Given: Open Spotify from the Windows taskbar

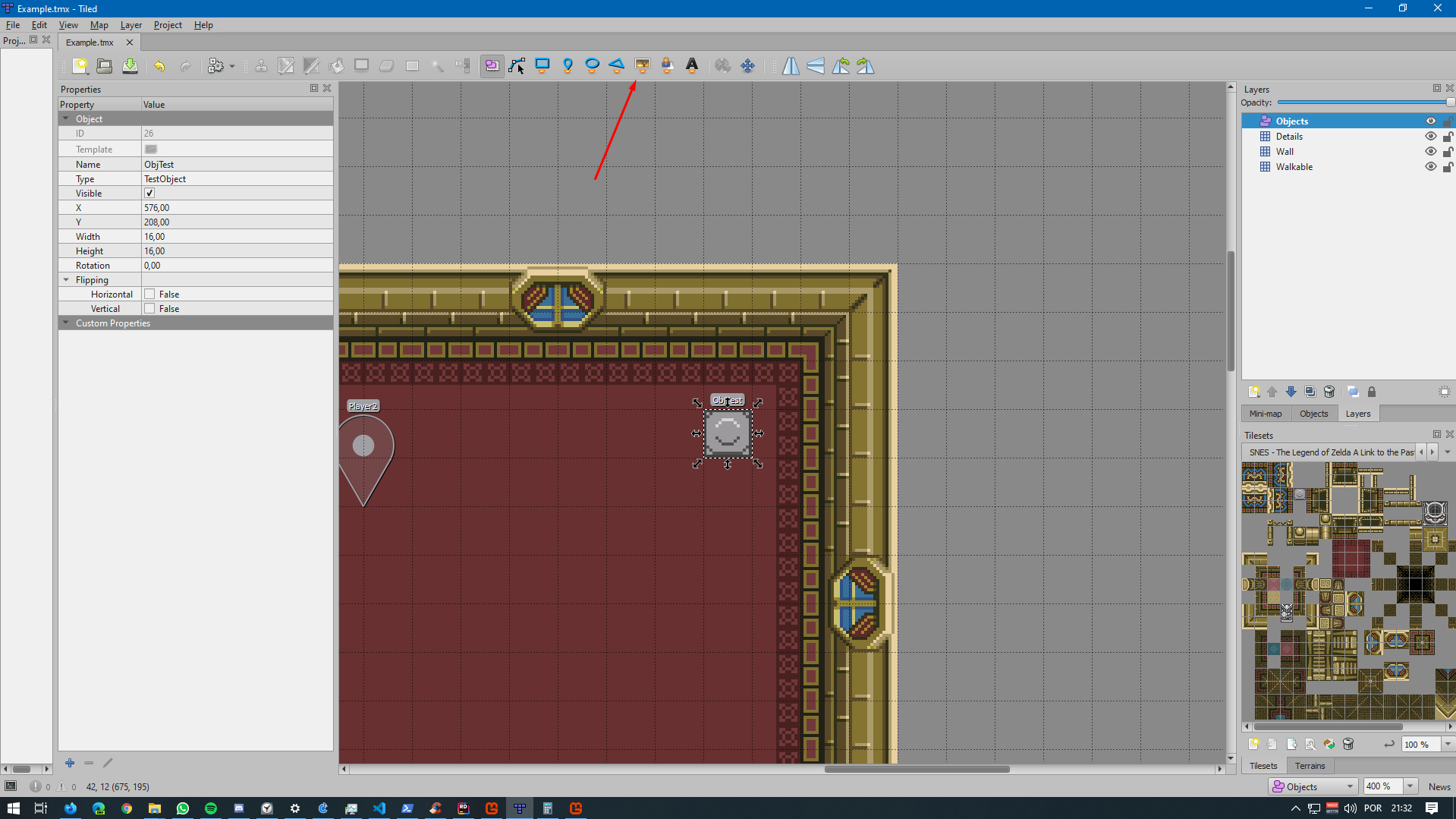Looking at the screenshot, I should point(211,808).
